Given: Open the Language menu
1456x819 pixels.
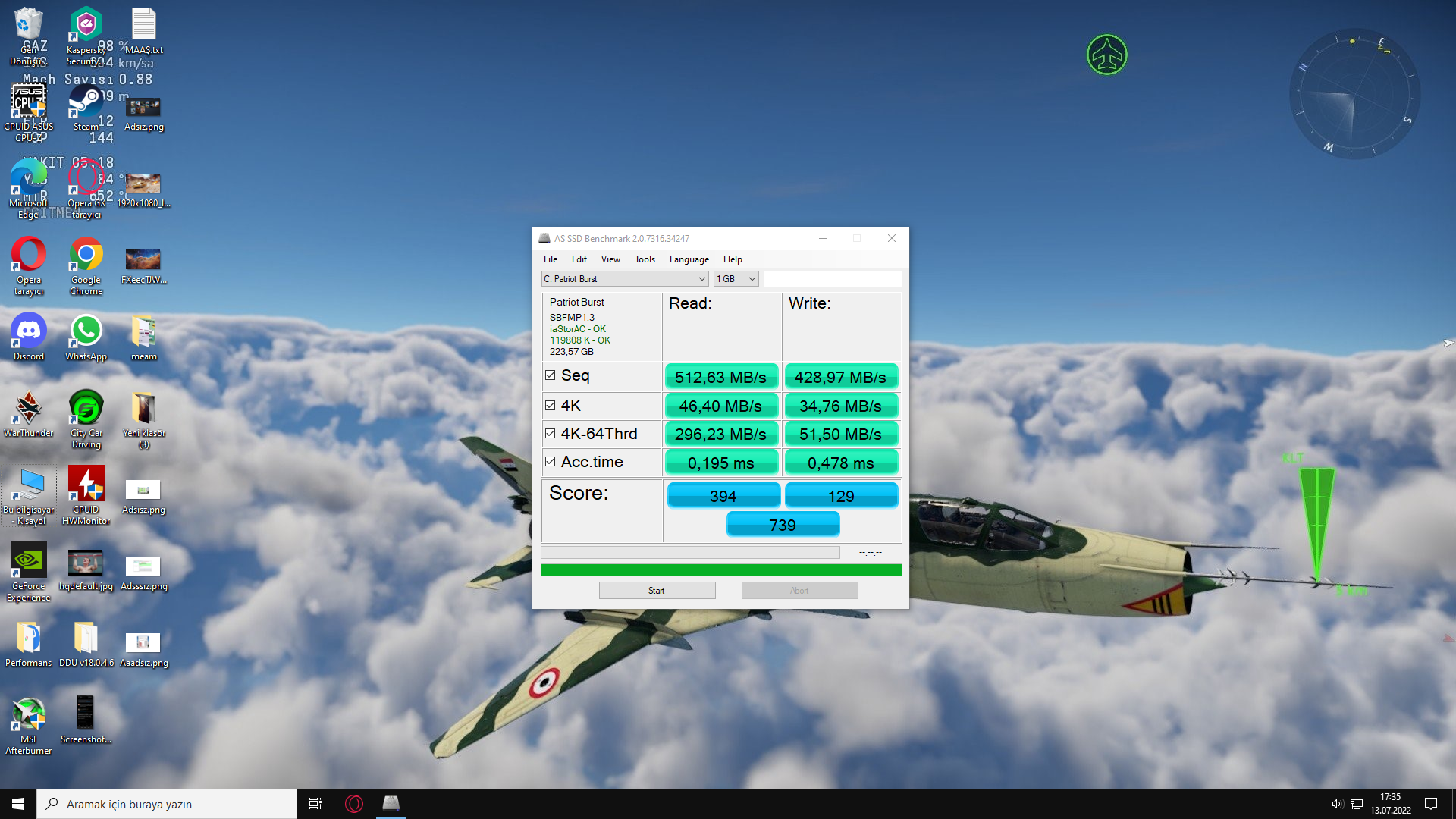Looking at the screenshot, I should 689,259.
